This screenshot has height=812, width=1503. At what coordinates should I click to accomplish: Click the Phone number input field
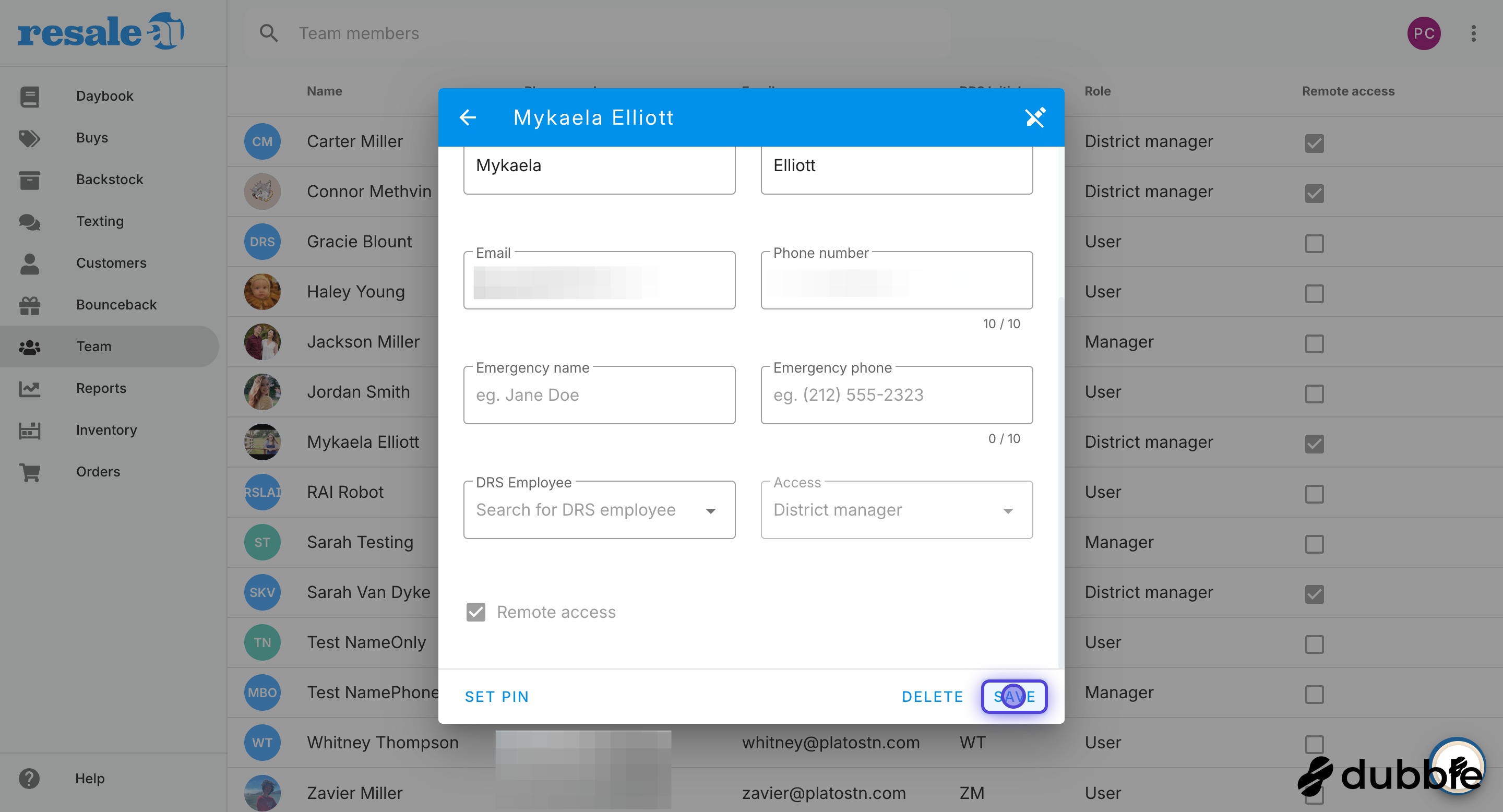tap(897, 281)
